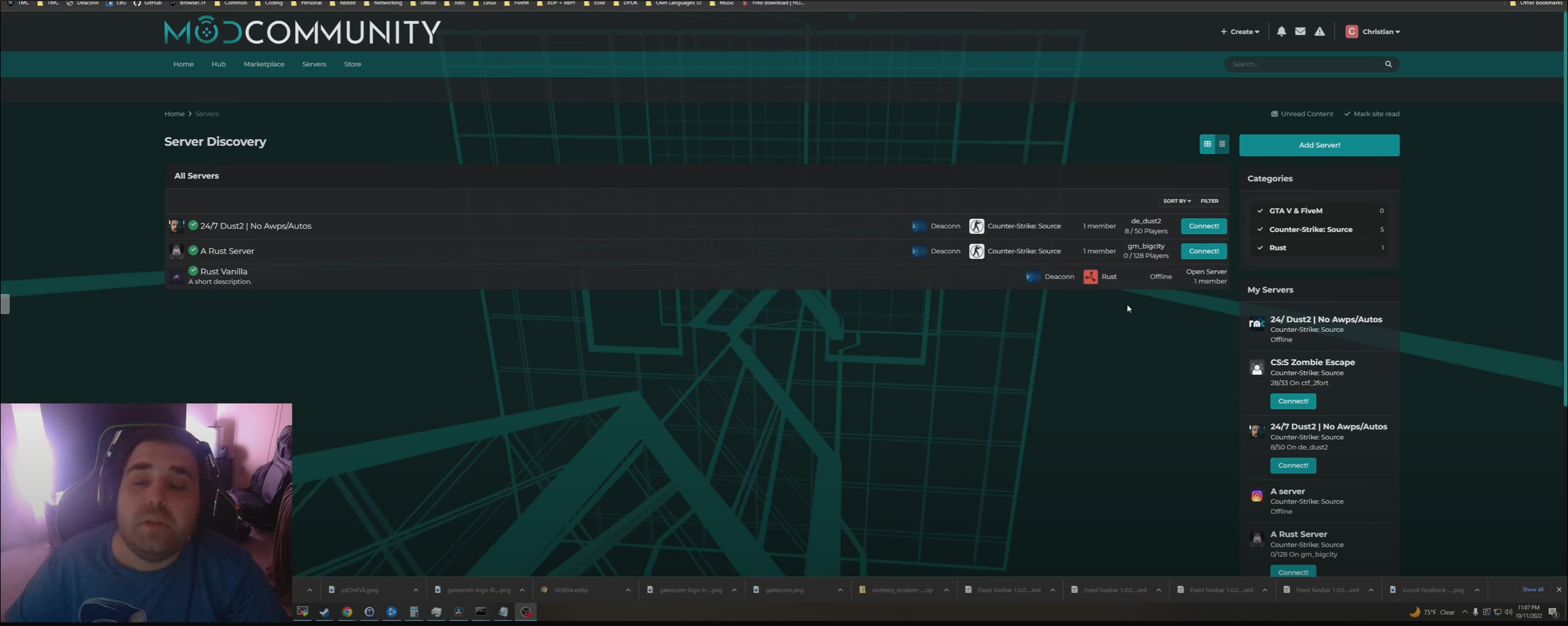Open the Sort By dropdown
This screenshot has width=1568, height=626.
point(1176,201)
